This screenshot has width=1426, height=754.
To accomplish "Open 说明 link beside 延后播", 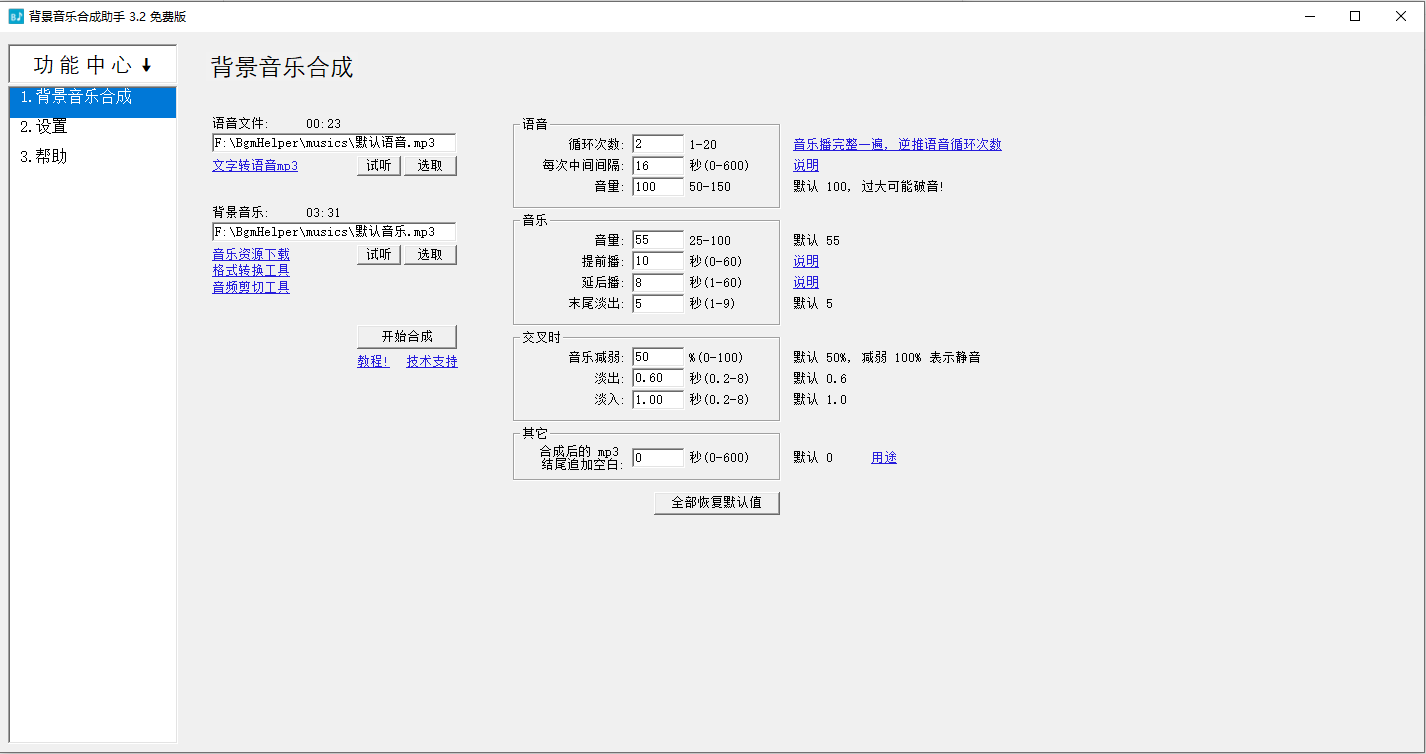I will tap(806, 283).
